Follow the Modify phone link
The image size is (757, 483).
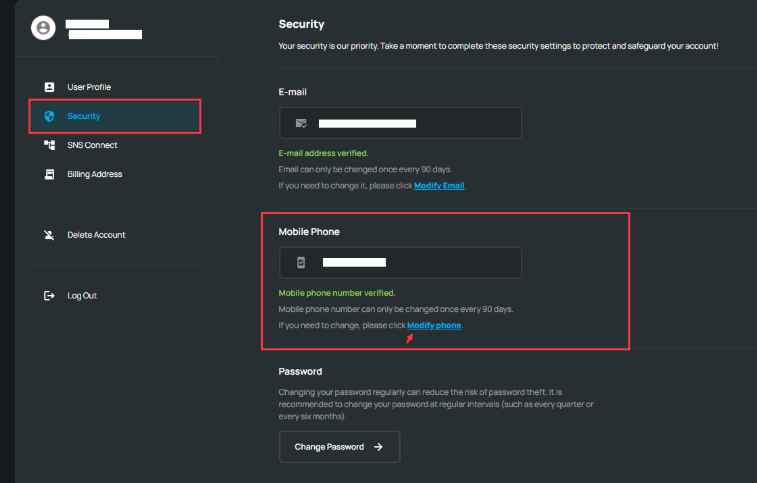click(434, 325)
